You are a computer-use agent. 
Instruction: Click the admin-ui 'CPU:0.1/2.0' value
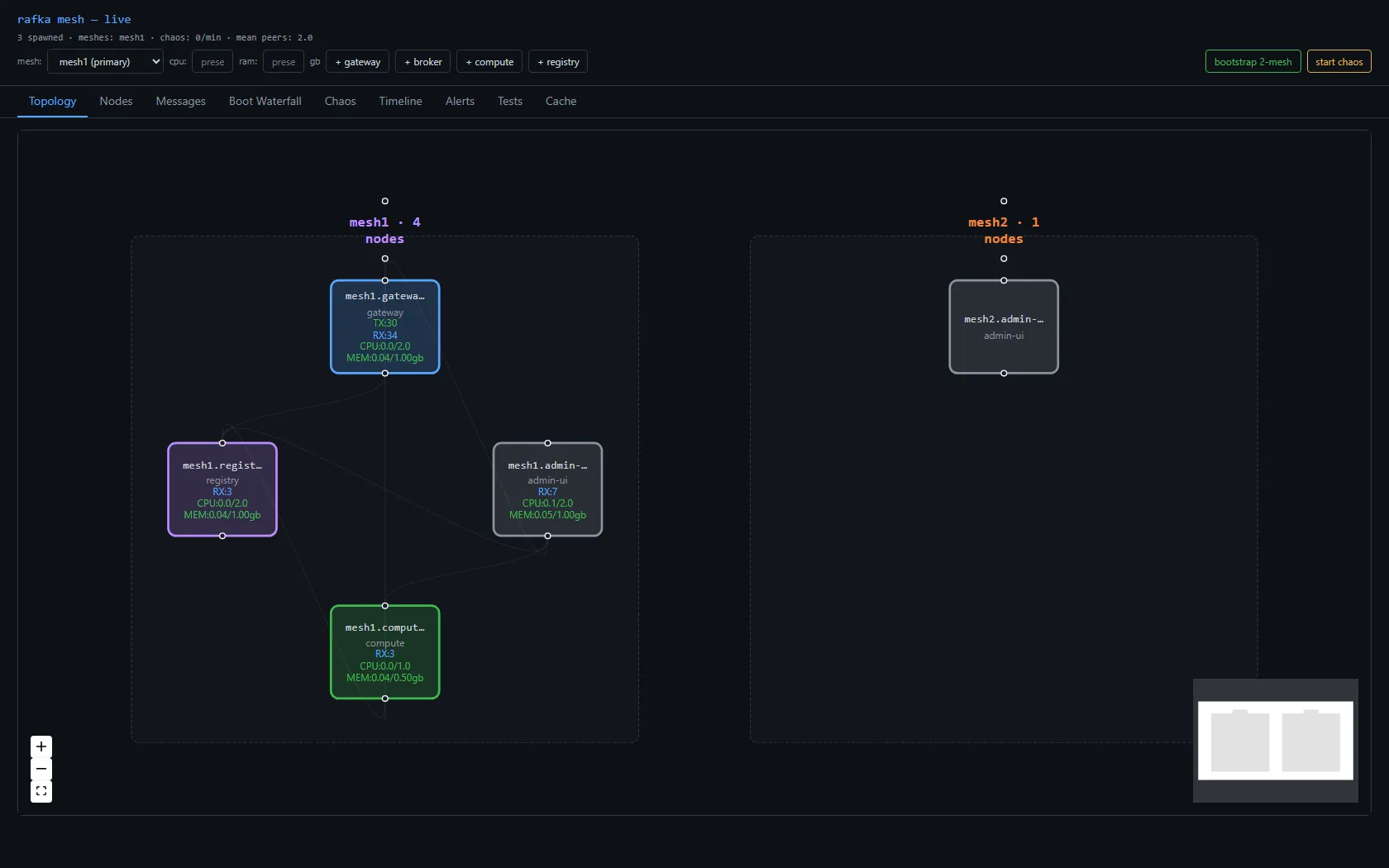(547, 503)
